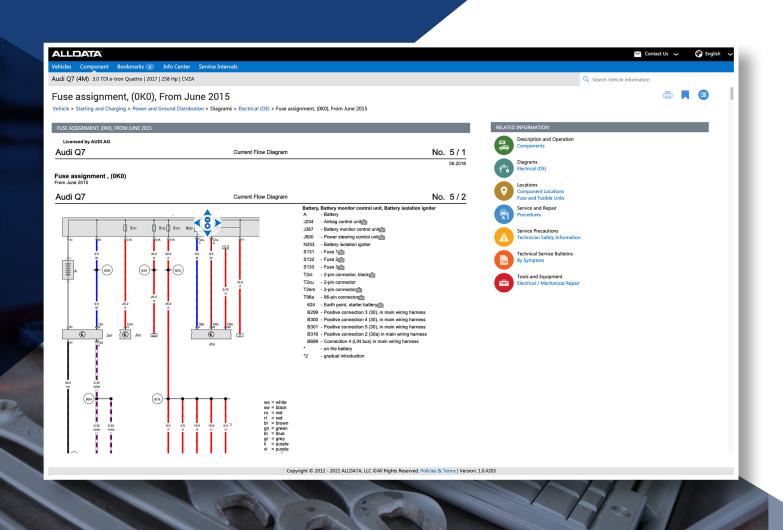Select the orange Technical Service Bulletins icon
The height and width of the screenshot is (530, 783).
click(x=502, y=259)
